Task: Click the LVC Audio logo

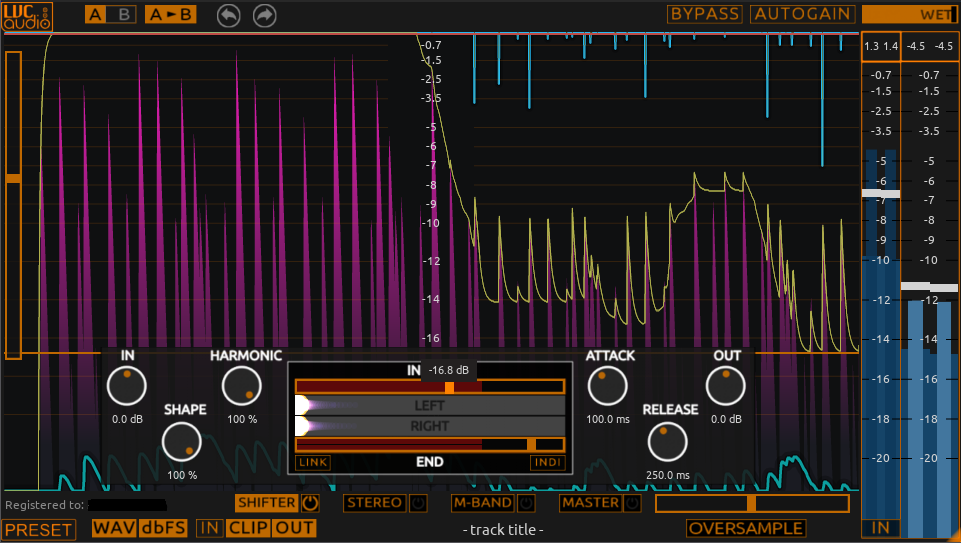Action: pos(27,16)
